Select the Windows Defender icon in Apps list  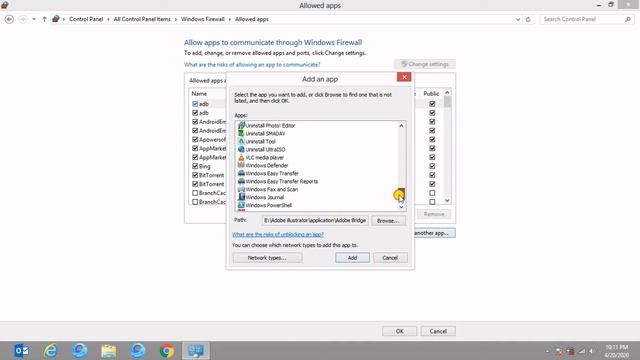pos(241,165)
